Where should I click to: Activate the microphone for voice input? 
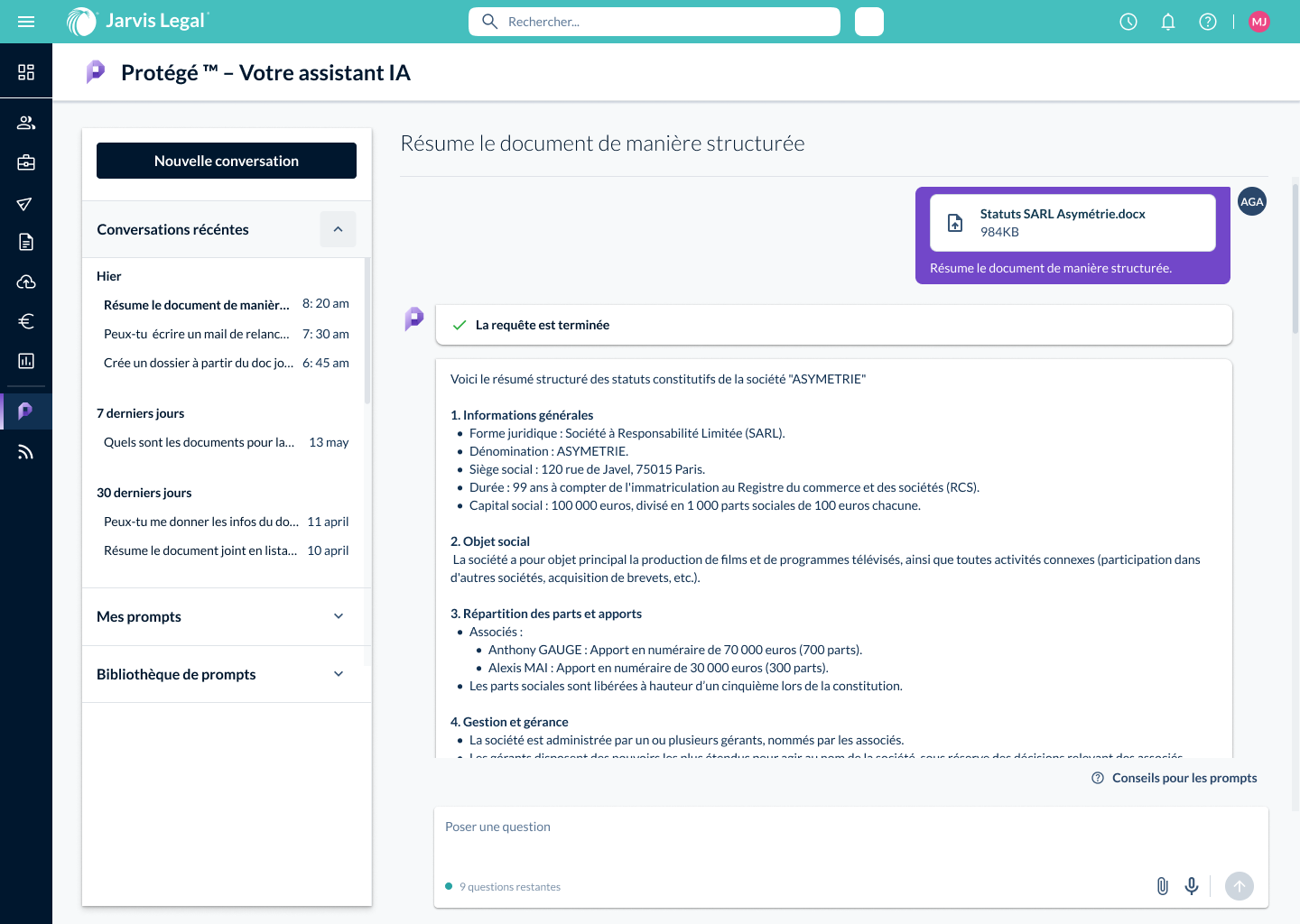[1192, 886]
